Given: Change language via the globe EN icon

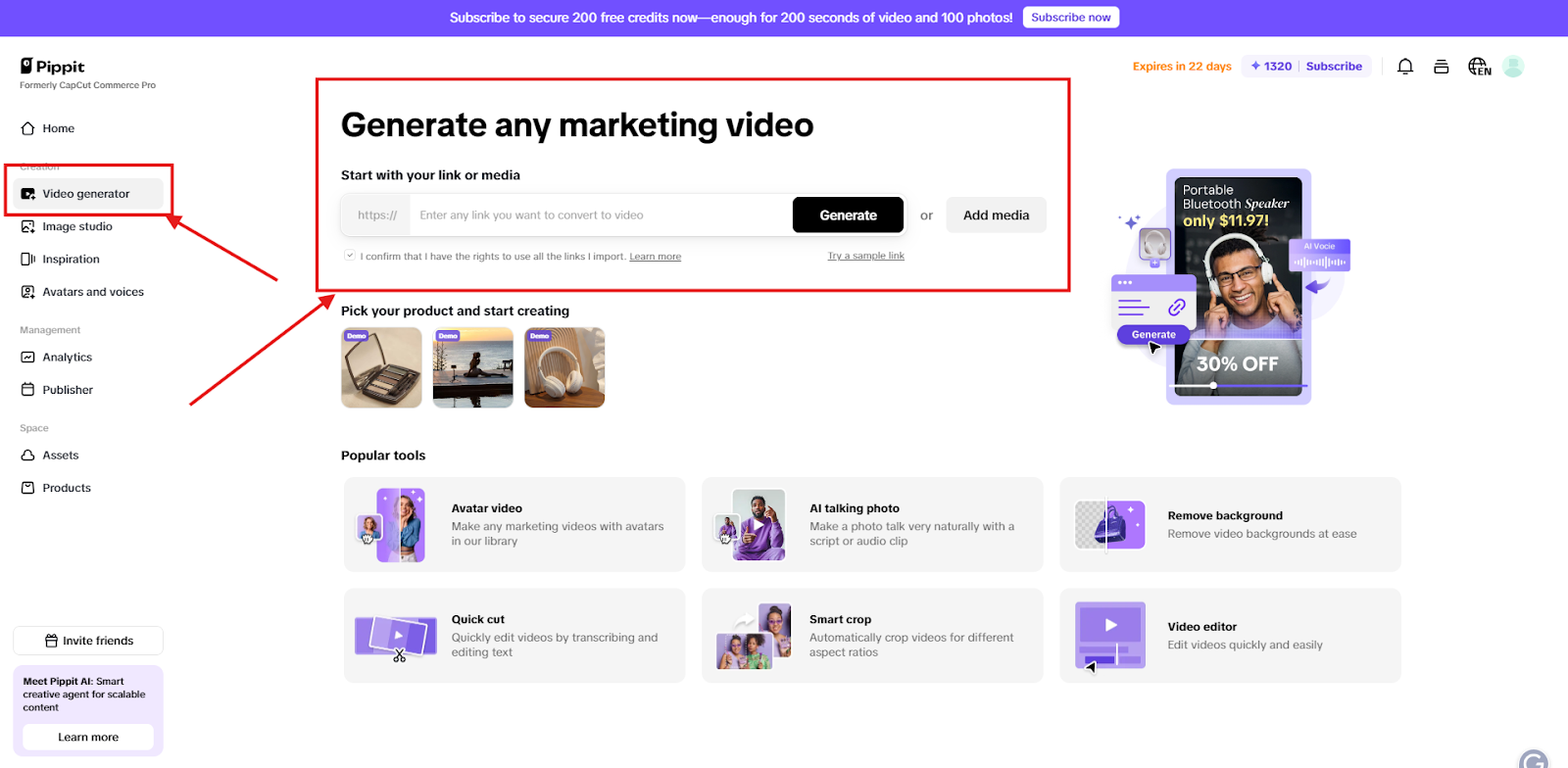Looking at the screenshot, I should (1479, 67).
